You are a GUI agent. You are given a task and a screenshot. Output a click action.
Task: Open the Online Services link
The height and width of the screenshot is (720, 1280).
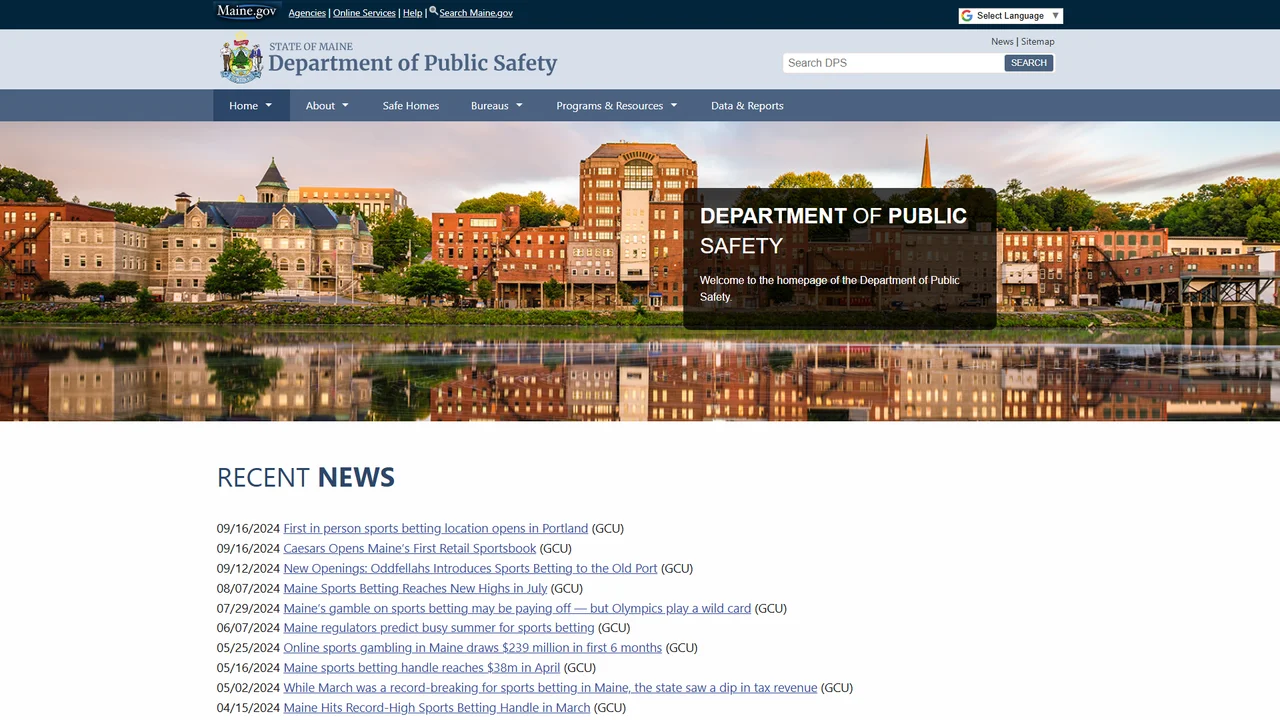[x=364, y=13]
